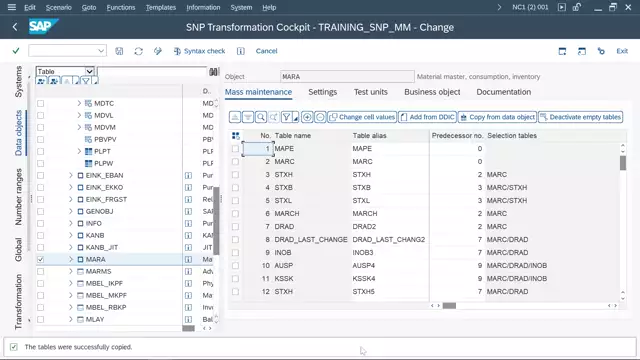
Task: Click Sort descending icon in table toolbar
Action: point(248,117)
